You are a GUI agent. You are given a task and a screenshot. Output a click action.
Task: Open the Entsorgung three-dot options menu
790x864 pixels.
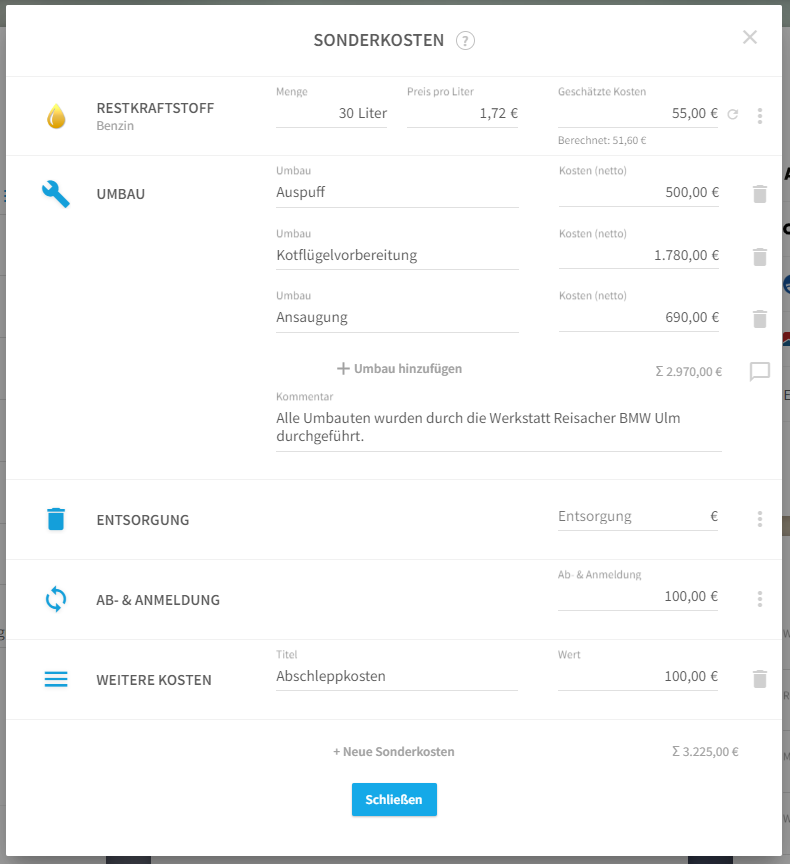coord(760,519)
